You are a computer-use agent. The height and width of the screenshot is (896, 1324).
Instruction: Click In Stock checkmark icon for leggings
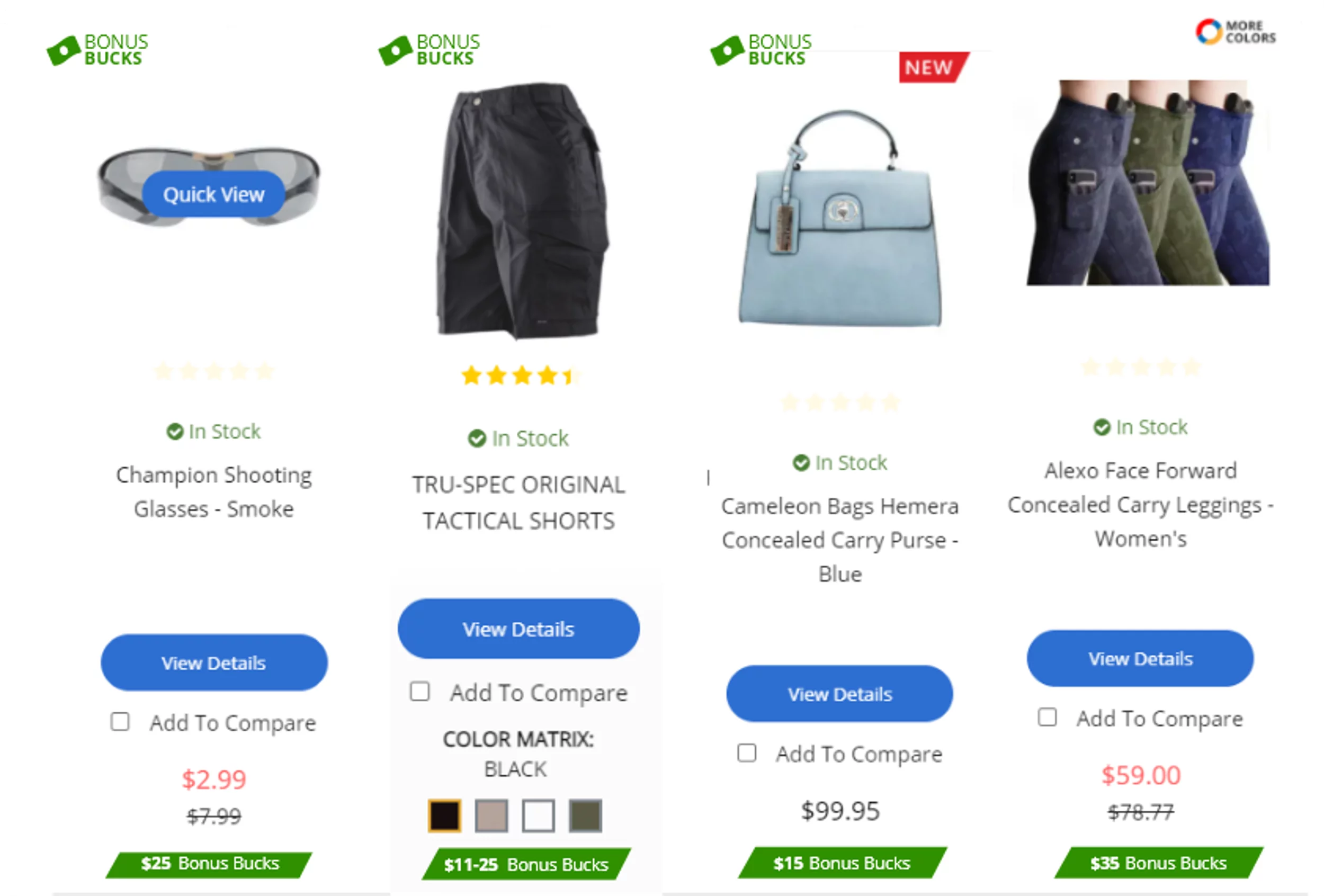point(1102,427)
